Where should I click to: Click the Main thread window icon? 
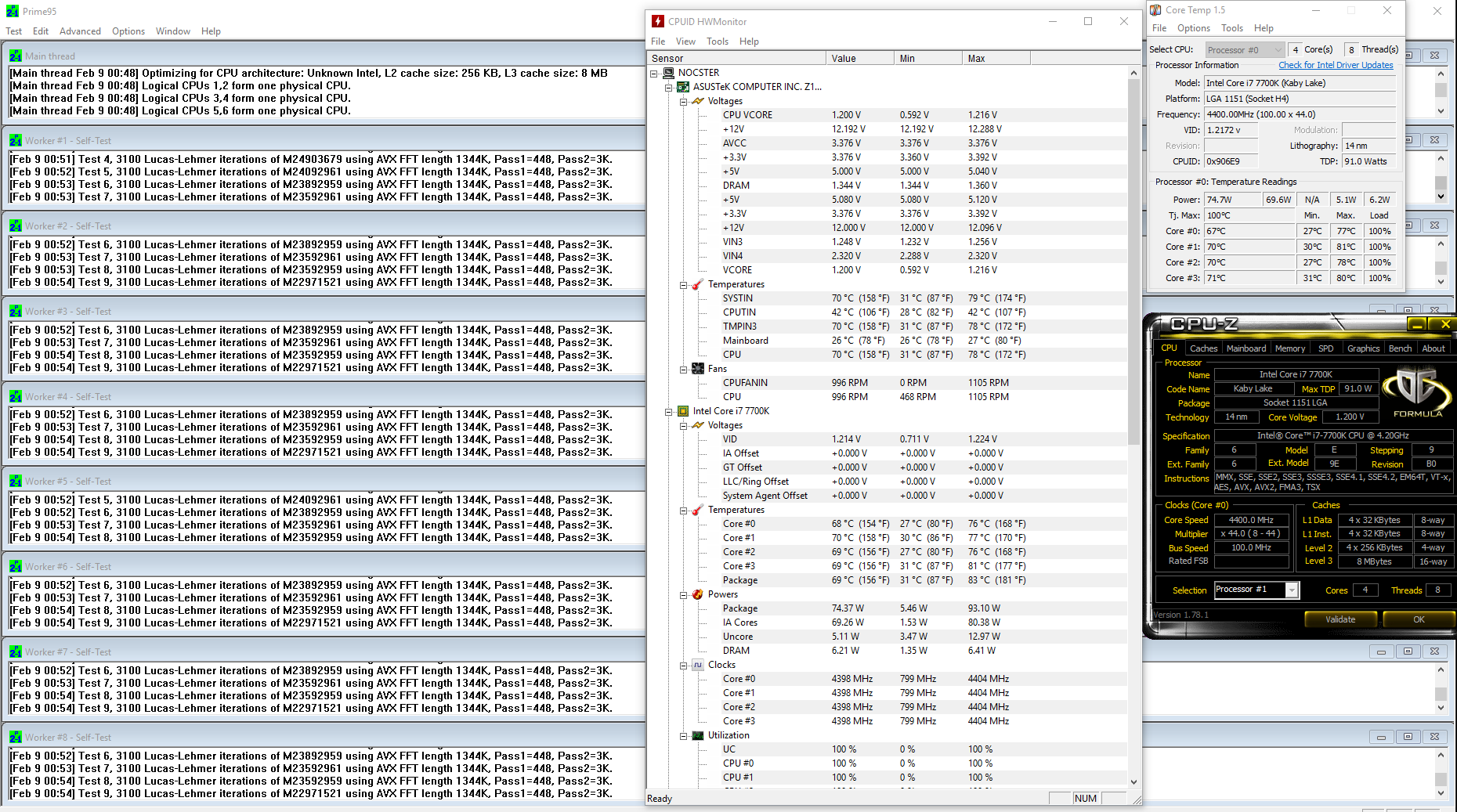tap(16, 56)
